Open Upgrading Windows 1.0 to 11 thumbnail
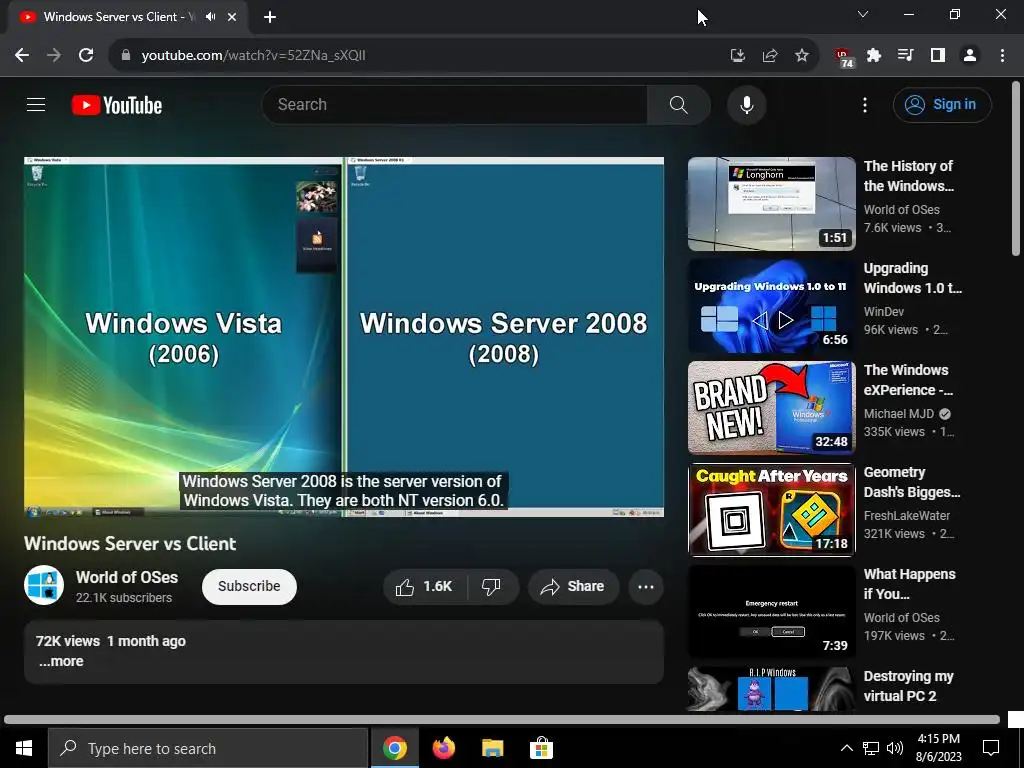Viewport: 1024px width, 768px height. [x=771, y=306]
